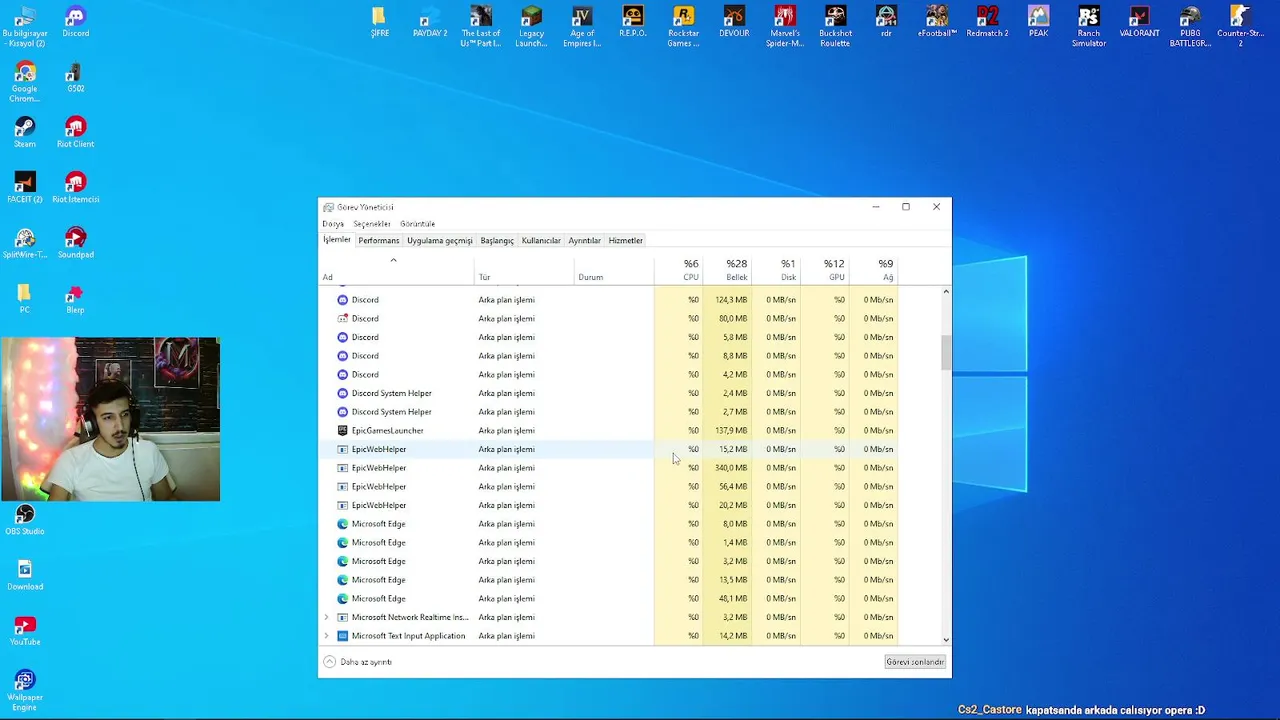Select the PEAK desktop icon
Image resolution: width=1280 pixels, height=720 pixels.
pos(1038,22)
